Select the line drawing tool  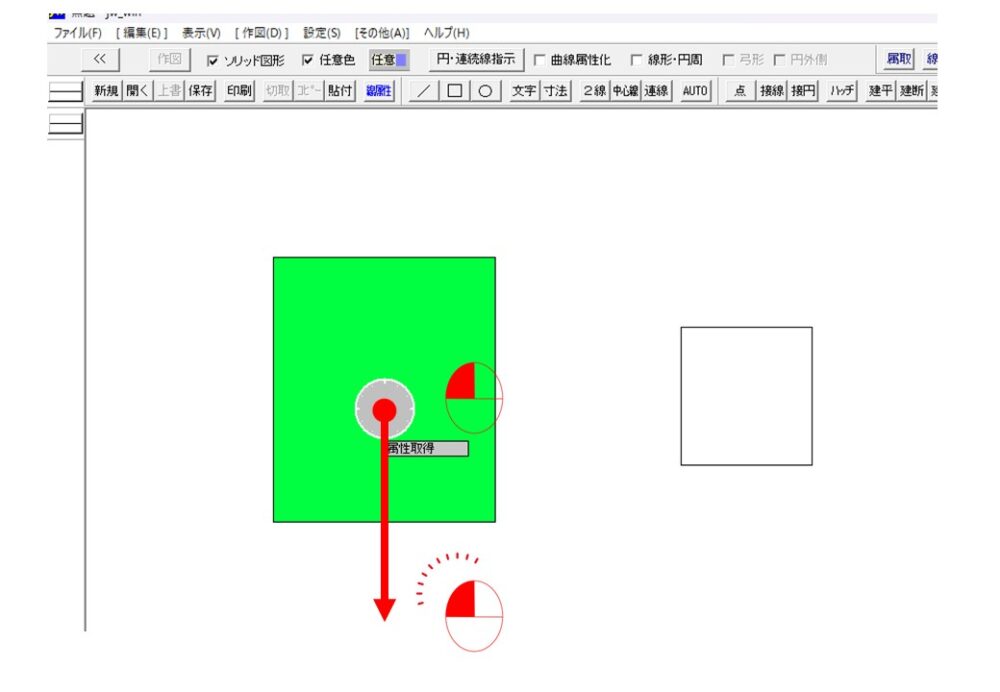pos(425,91)
